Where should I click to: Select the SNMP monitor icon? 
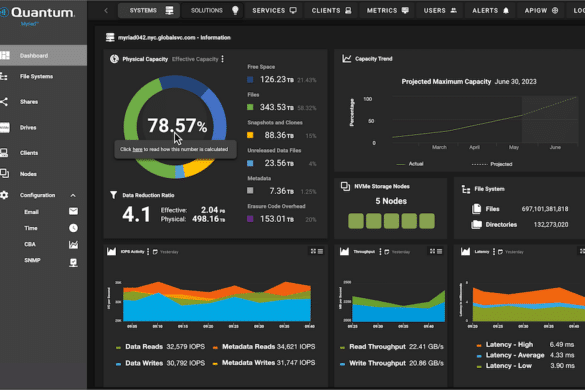coord(73,262)
